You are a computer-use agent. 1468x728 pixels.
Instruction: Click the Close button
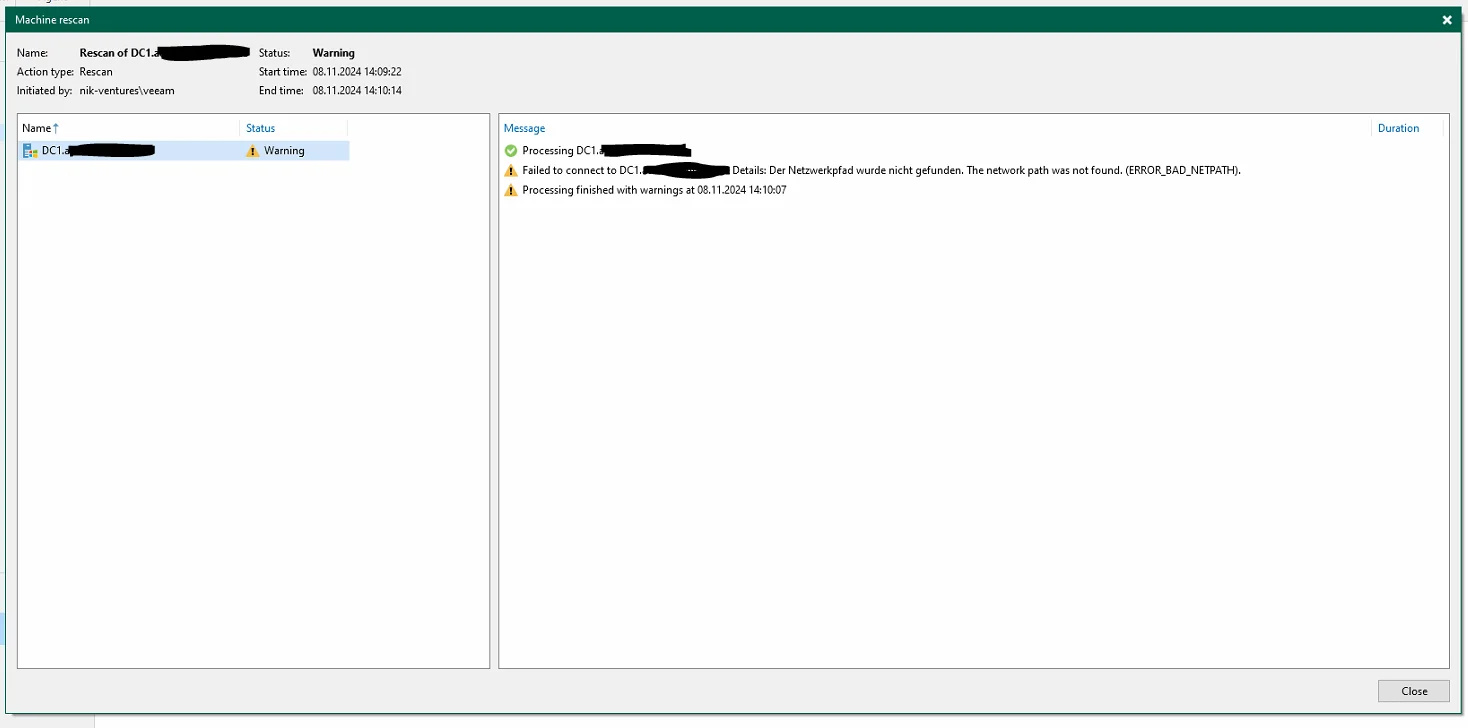[1413, 691]
